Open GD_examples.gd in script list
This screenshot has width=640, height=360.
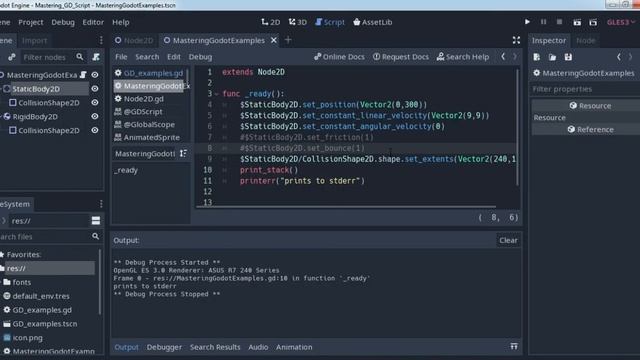(x=153, y=73)
